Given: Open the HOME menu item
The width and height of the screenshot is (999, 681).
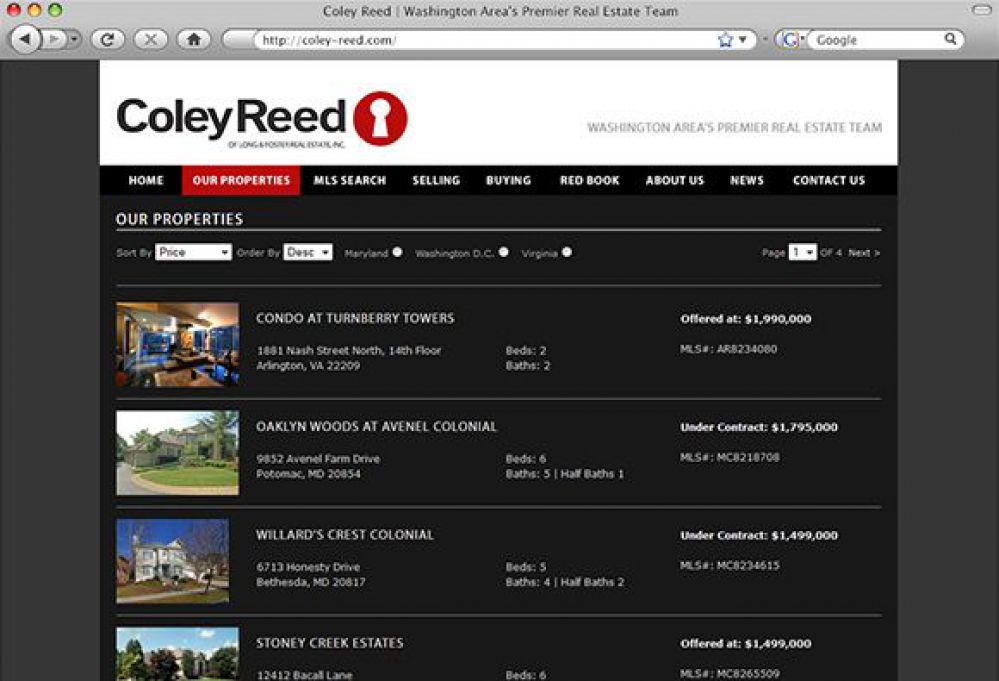Looking at the screenshot, I should pyautogui.click(x=146, y=180).
